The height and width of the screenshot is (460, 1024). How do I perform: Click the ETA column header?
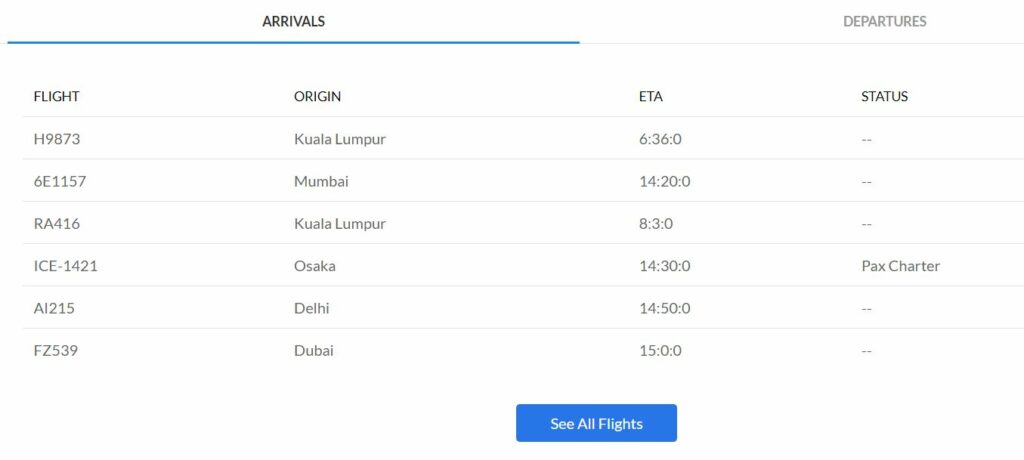pyautogui.click(x=650, y=97)
